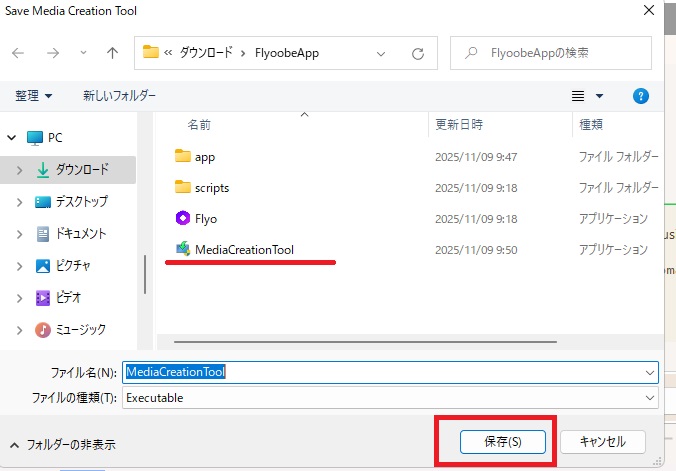Open the view layout options button
This screenshot has height=471, width=676.
click(x=587, y=96)
